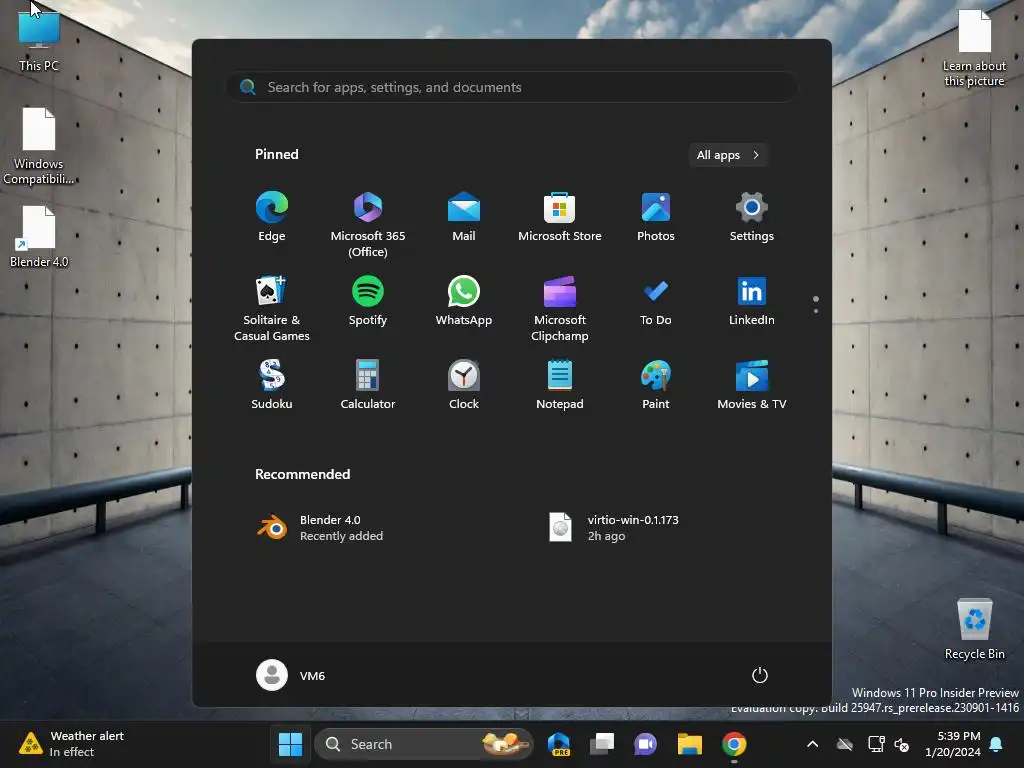Viewport: 1024px width, 768px height.
Task: Launch Google Chrome from taskbar
Action: point(734,744)
